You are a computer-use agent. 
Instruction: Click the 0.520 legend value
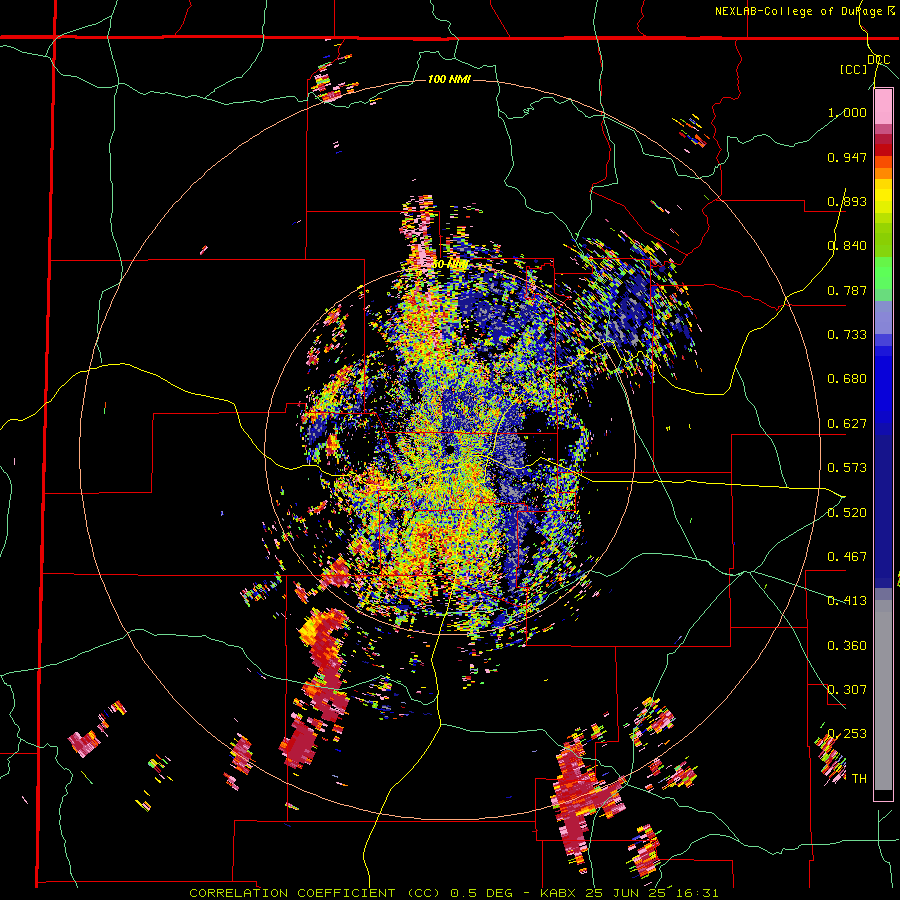(847, 513)
